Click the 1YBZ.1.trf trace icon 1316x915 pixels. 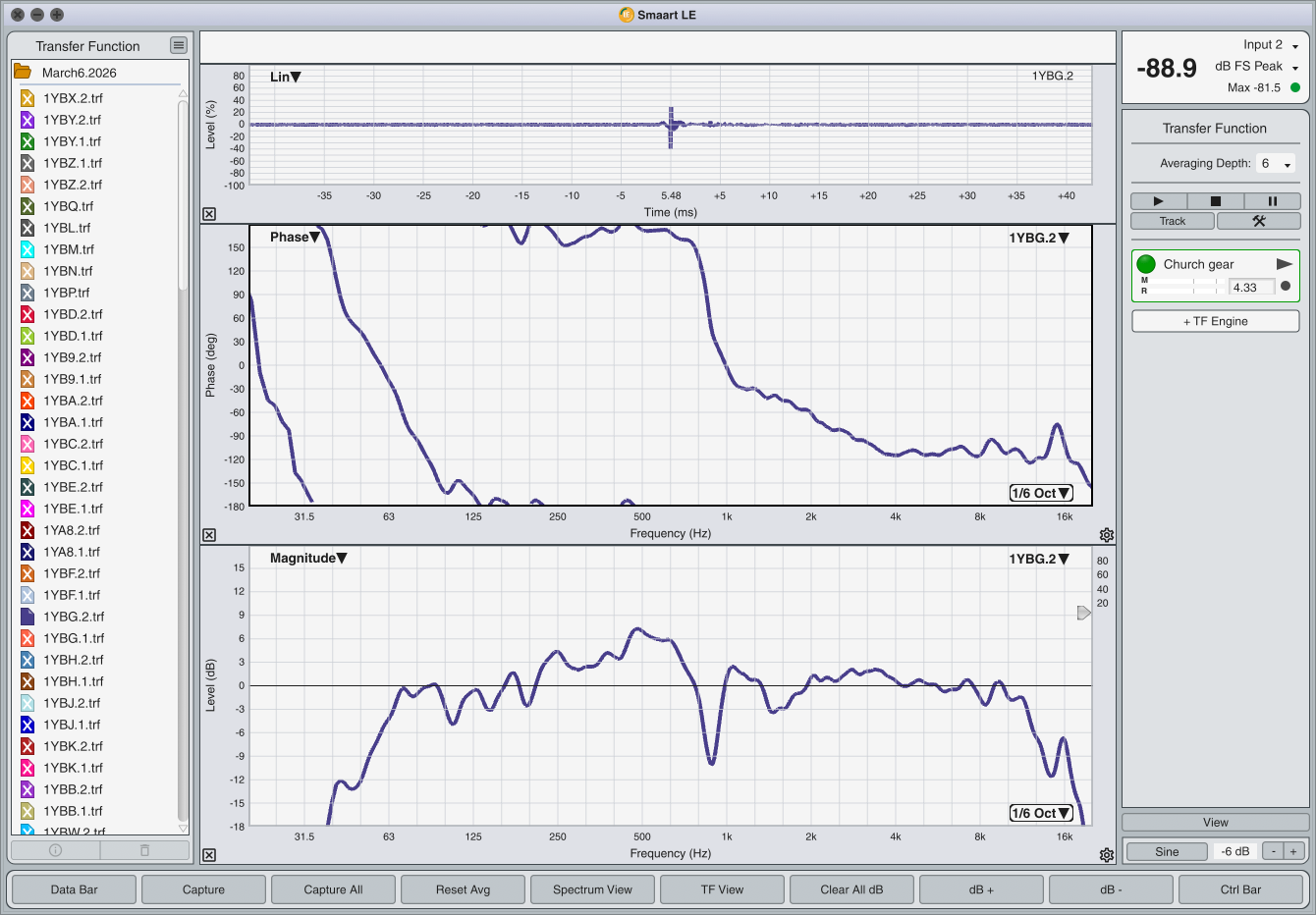point(27,163)
